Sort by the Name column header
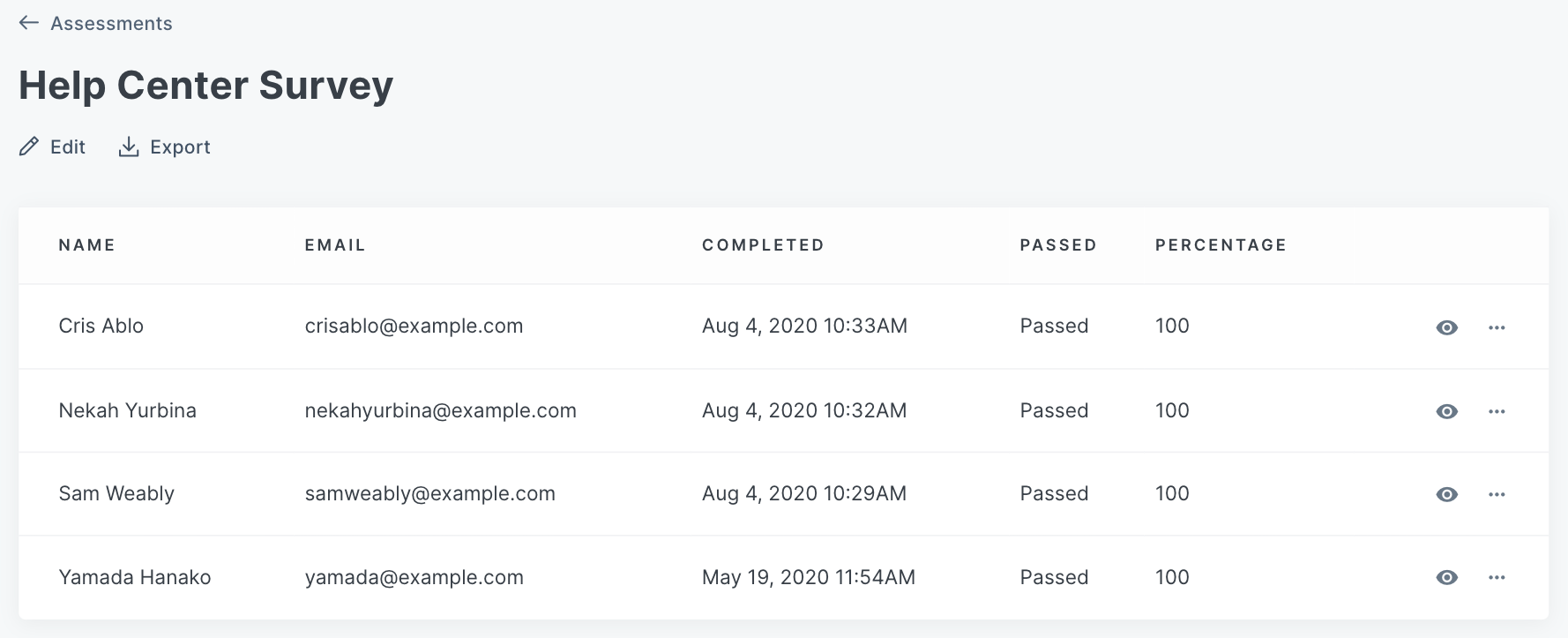The height and width of the screenshot is (638, 1568). (86, 245)
